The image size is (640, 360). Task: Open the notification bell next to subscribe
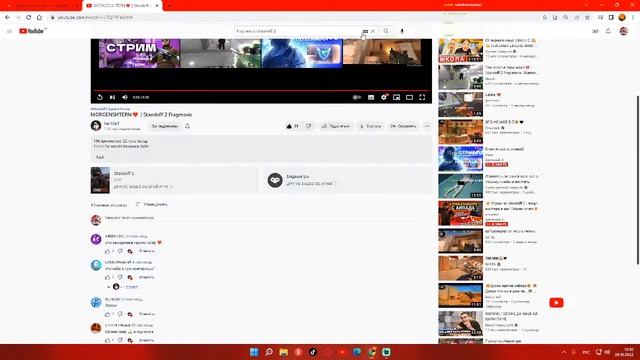(x=187, y=126)
